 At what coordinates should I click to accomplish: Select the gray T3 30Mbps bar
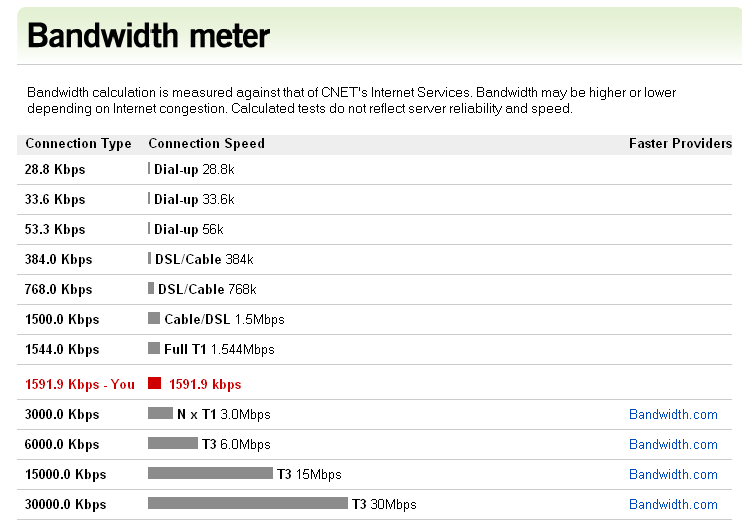click(x=247, y=503)
